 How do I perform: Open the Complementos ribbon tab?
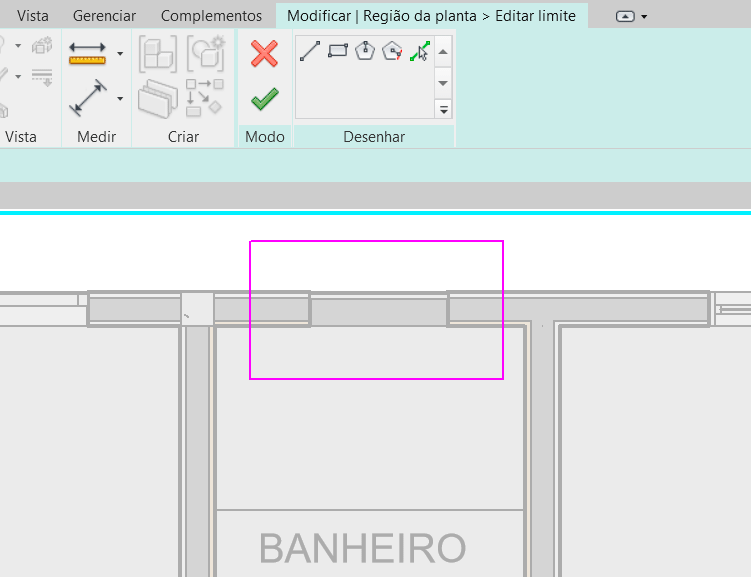(x=211, y=16)
